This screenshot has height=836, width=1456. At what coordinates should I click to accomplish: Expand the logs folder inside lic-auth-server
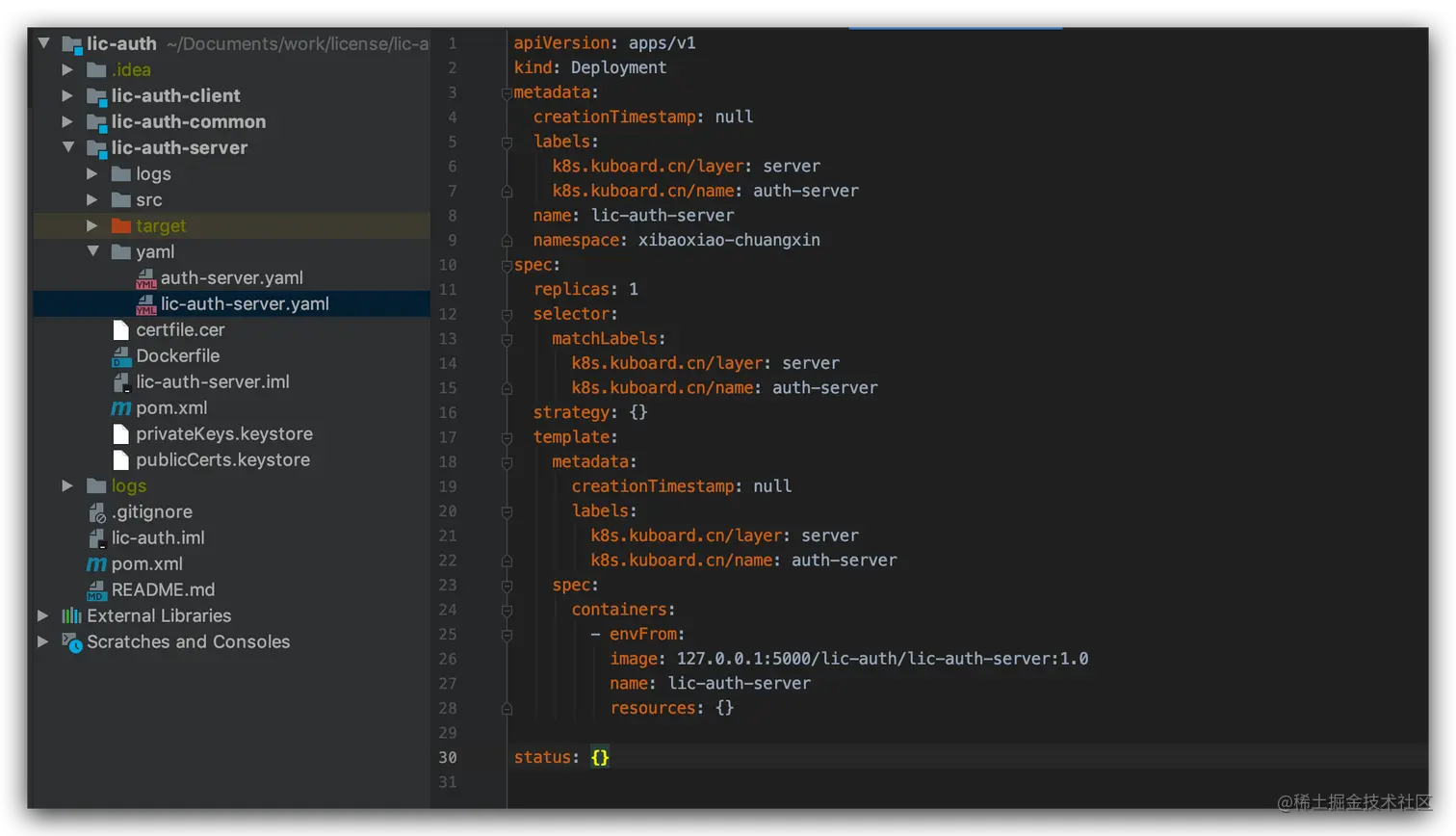(92, 173)
